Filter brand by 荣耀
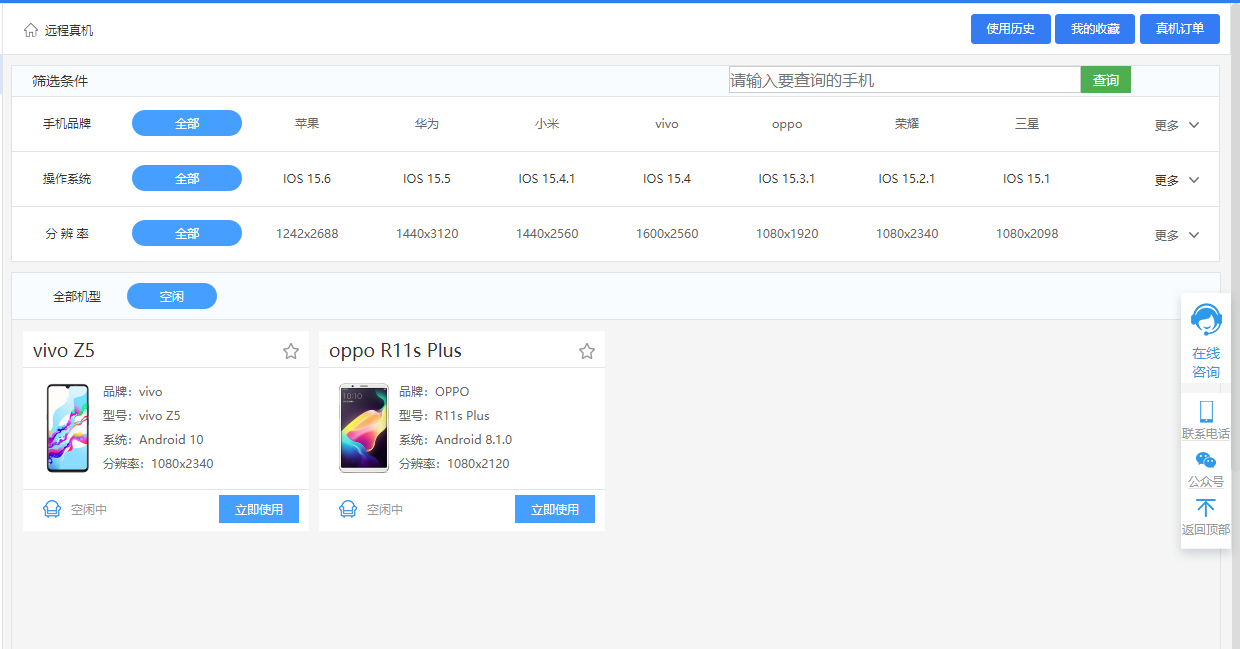1240x649 pixels. (x=907, y=124)
